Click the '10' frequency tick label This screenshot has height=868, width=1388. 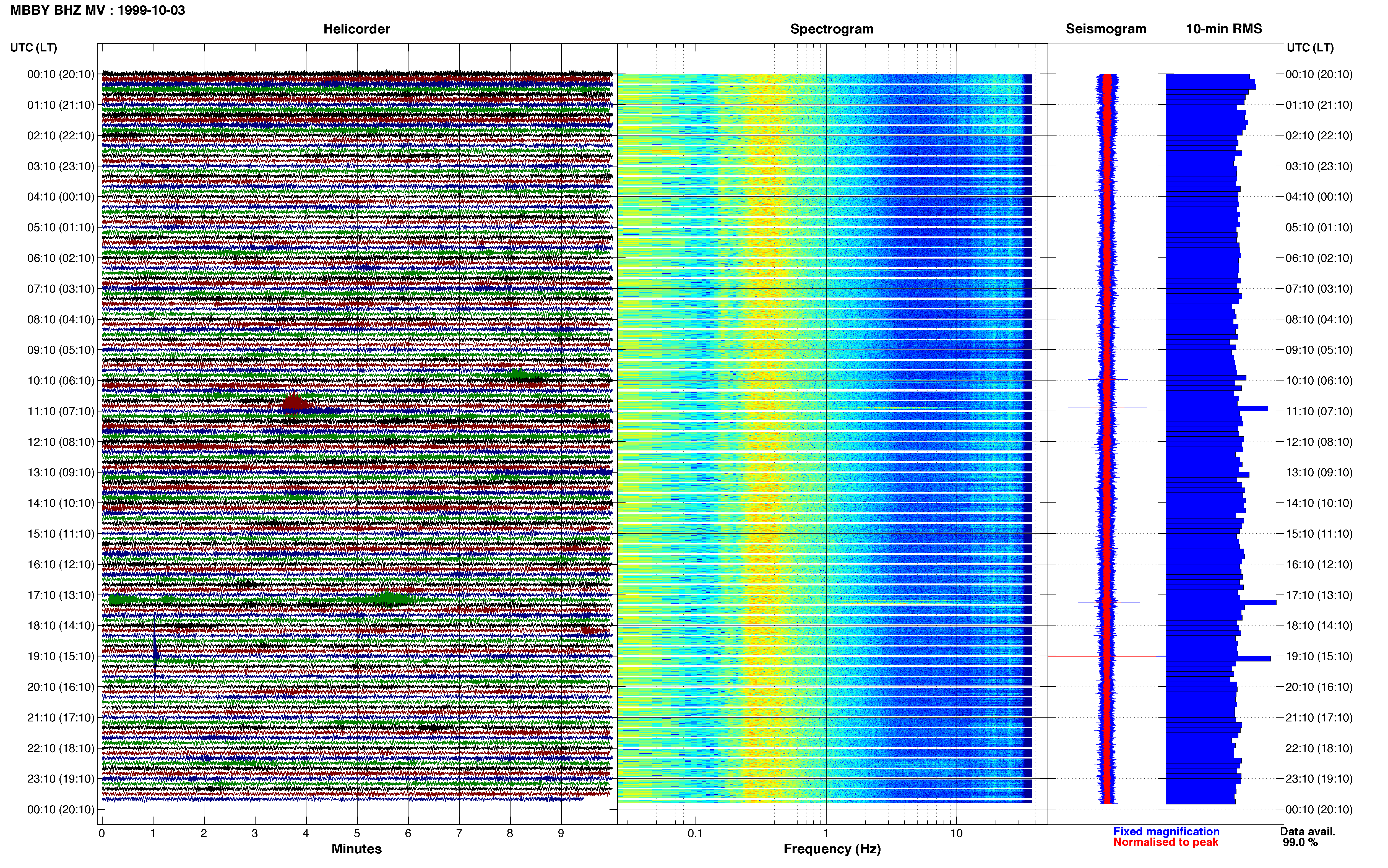(956, 833)
